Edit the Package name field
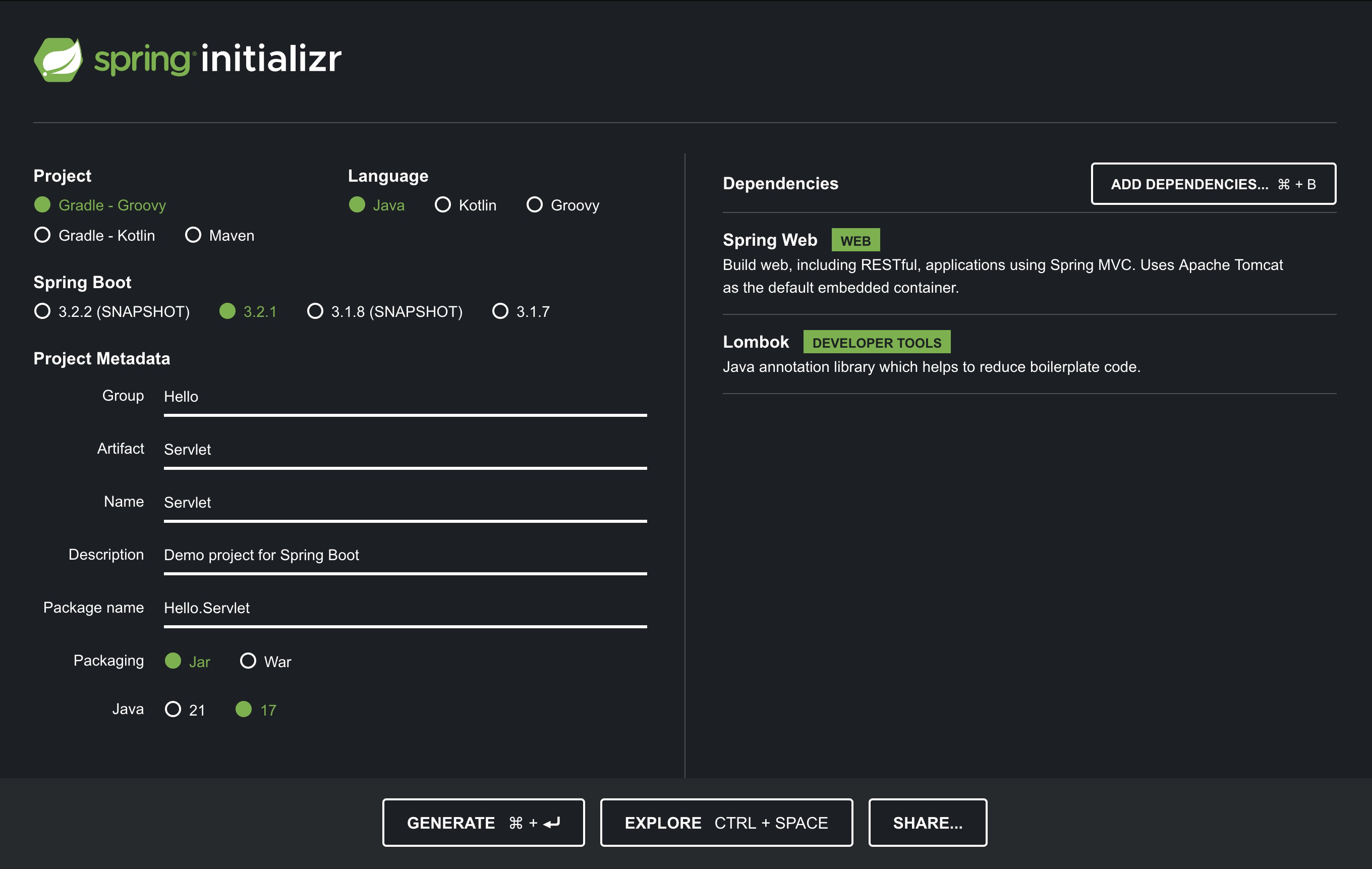Viewport: 1372px width, 869px height. pos(405,609)
